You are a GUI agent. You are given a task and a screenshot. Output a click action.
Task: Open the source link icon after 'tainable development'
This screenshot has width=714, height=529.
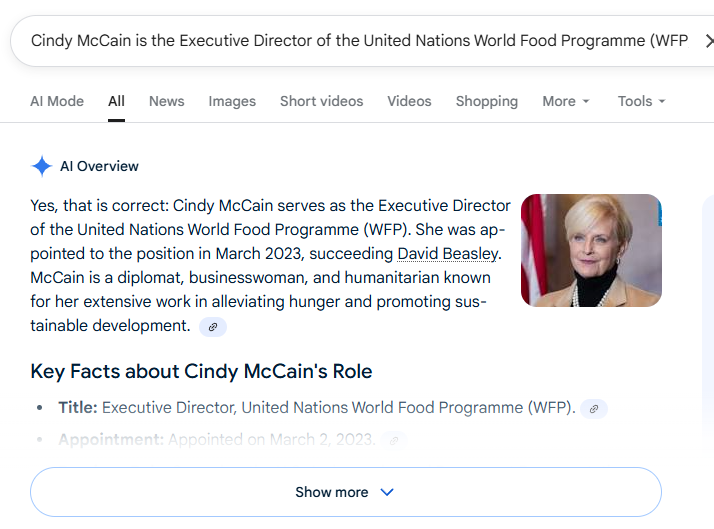(213, 327)
